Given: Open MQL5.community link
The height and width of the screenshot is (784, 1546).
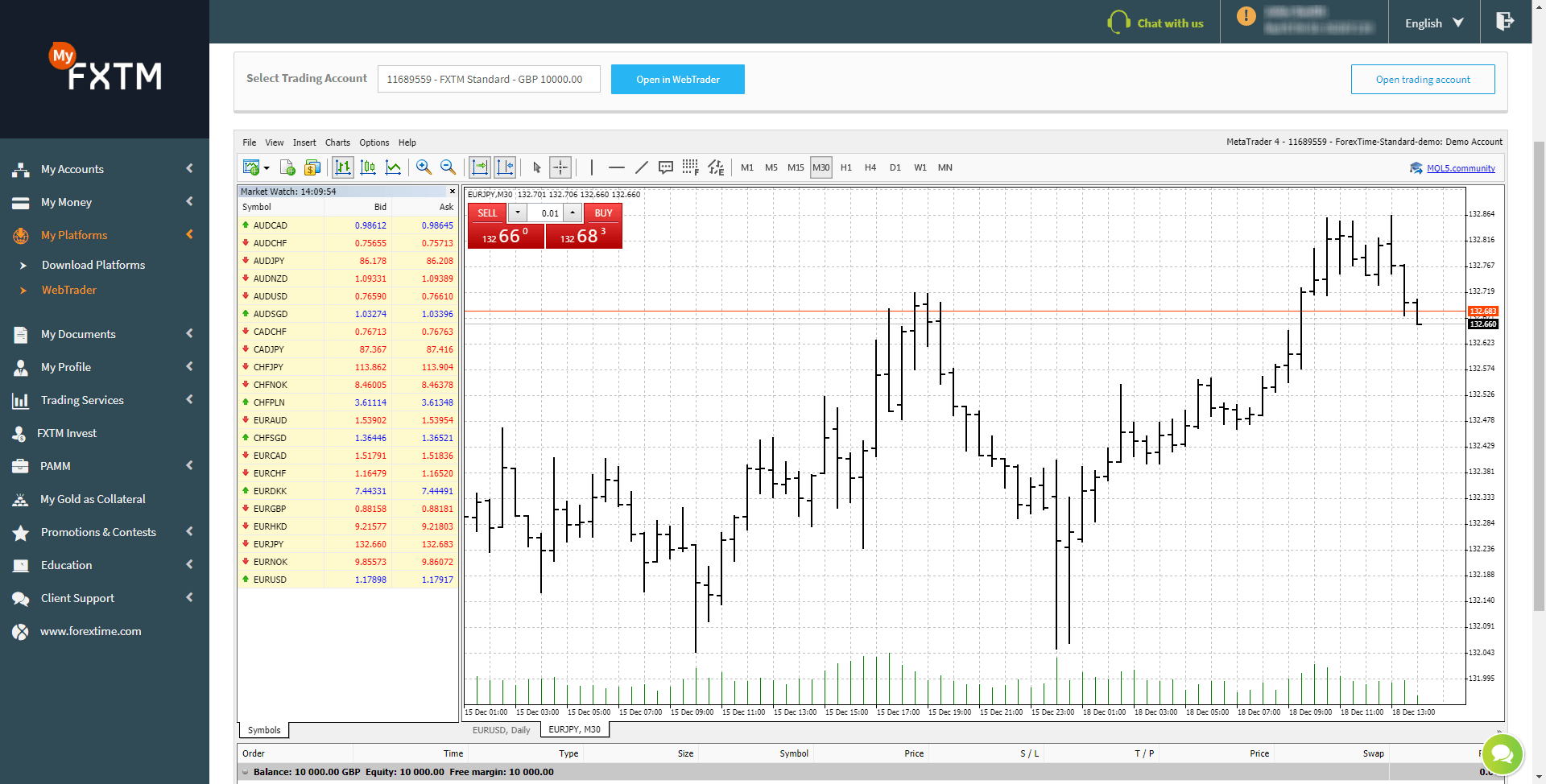Looking at the screenshot, I should [x=1461, y=168].
